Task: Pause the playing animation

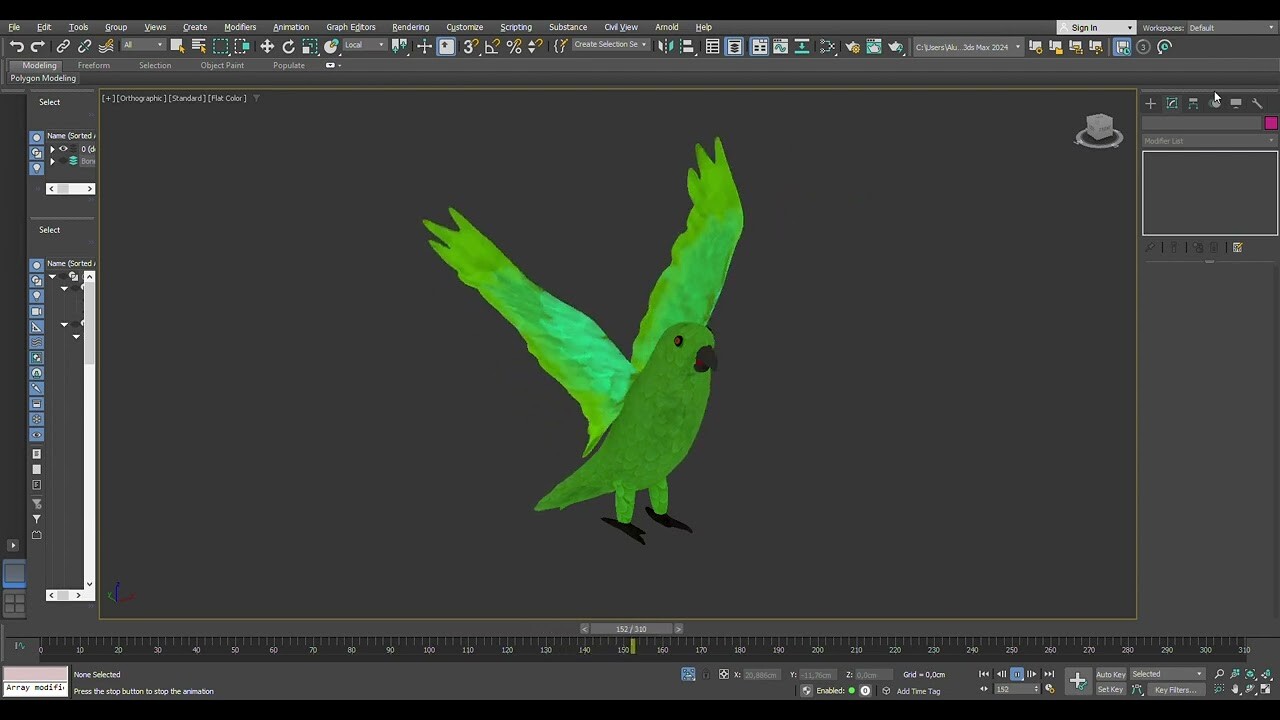Action: [x=1017, y=674]
